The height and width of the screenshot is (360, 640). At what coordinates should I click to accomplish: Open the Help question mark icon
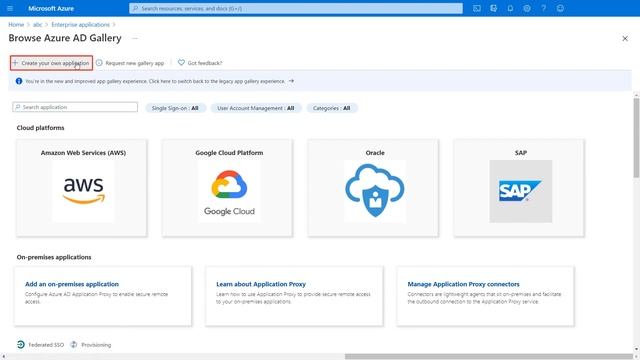(544, 8)
